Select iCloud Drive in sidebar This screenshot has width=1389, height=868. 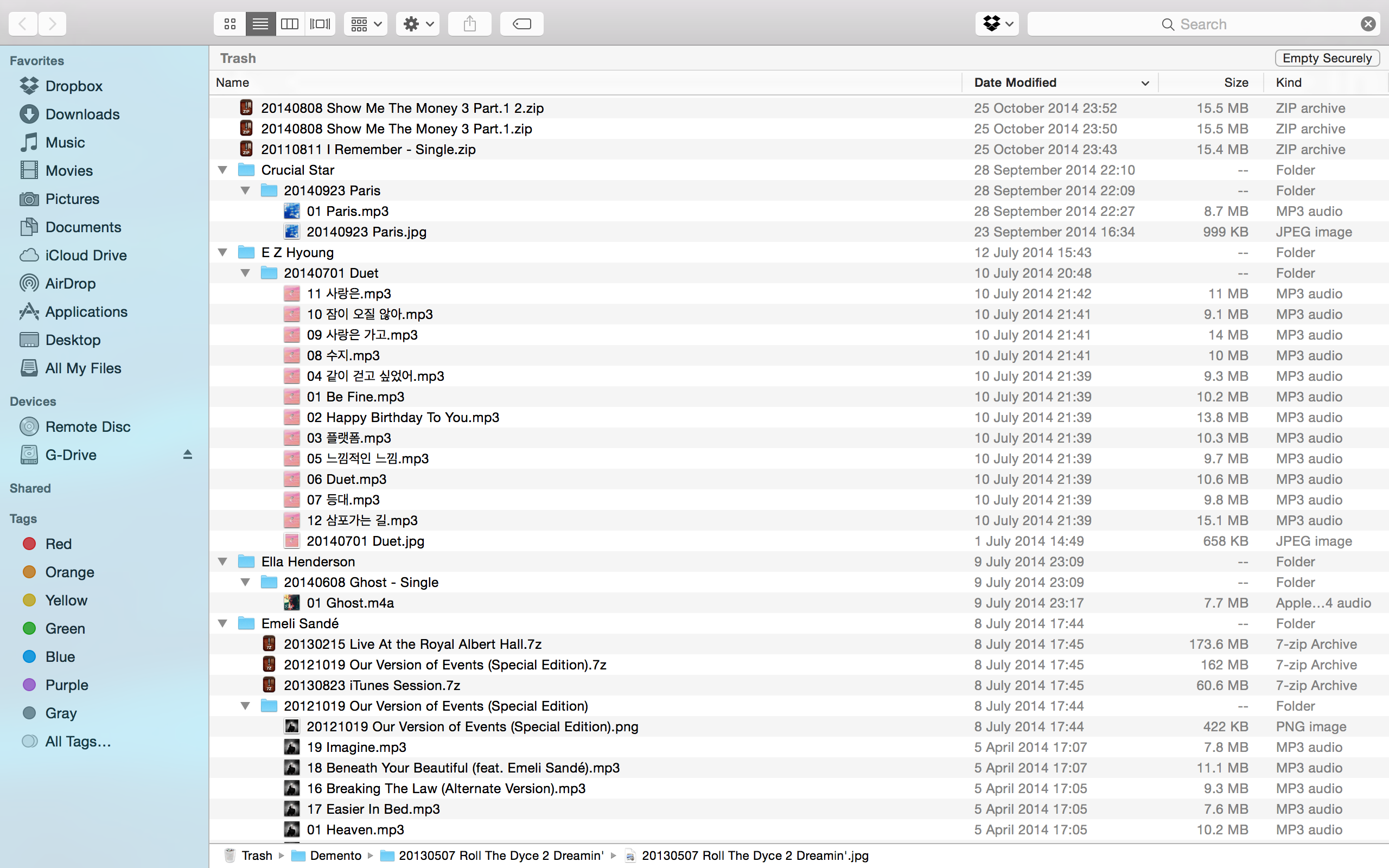pos(86,256)
